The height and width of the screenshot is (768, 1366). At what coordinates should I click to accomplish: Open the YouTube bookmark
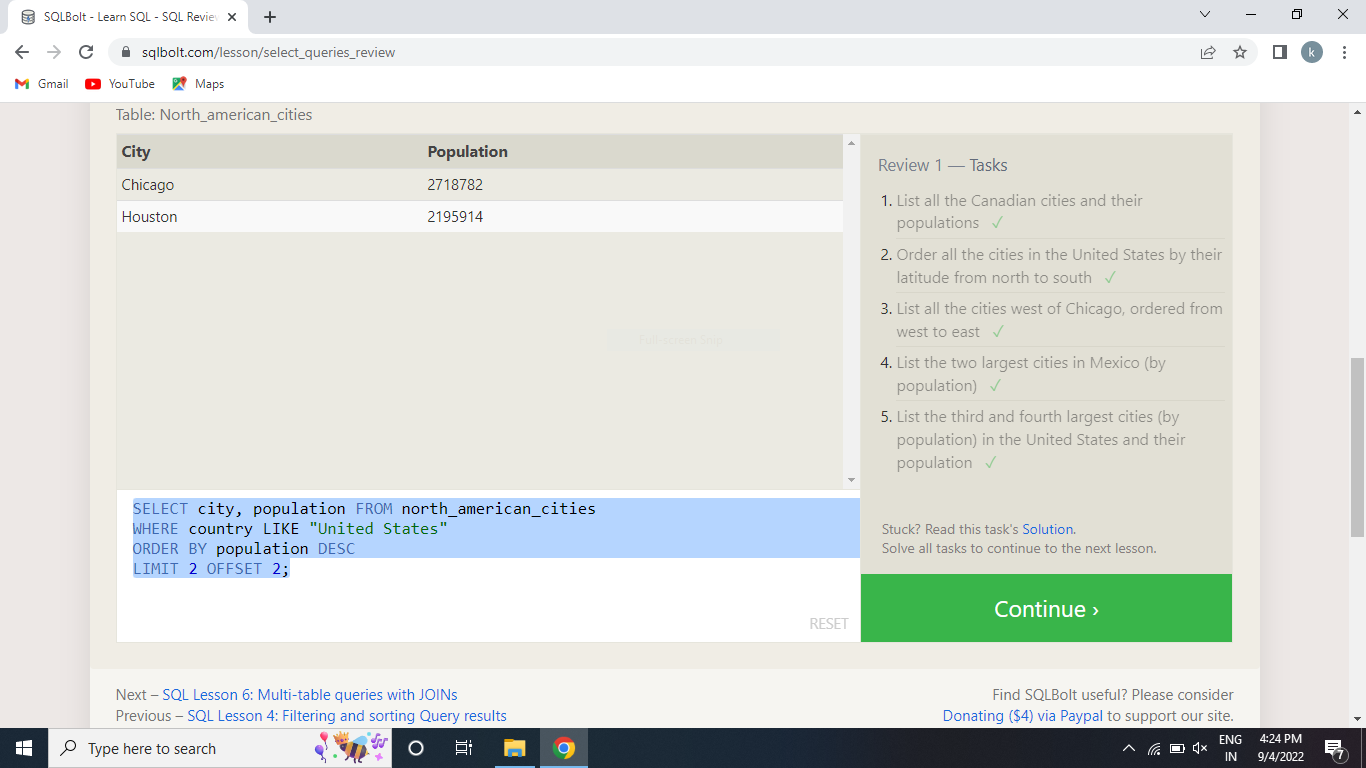pyautogui.click(x=120, y=84)
